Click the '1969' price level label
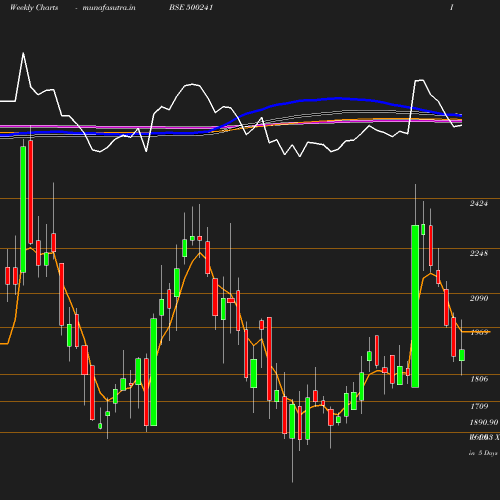 pos(479,332)
